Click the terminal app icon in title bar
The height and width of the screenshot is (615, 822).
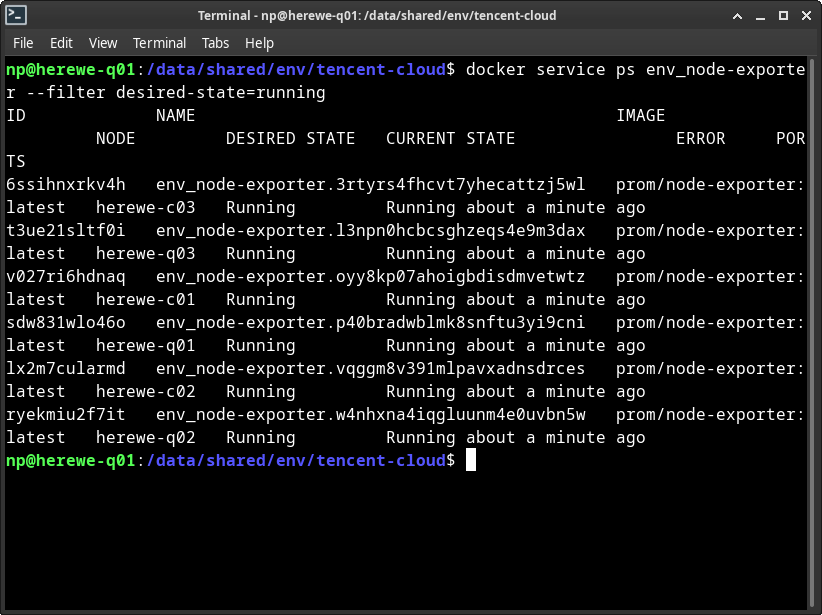(x=16, y=15)
